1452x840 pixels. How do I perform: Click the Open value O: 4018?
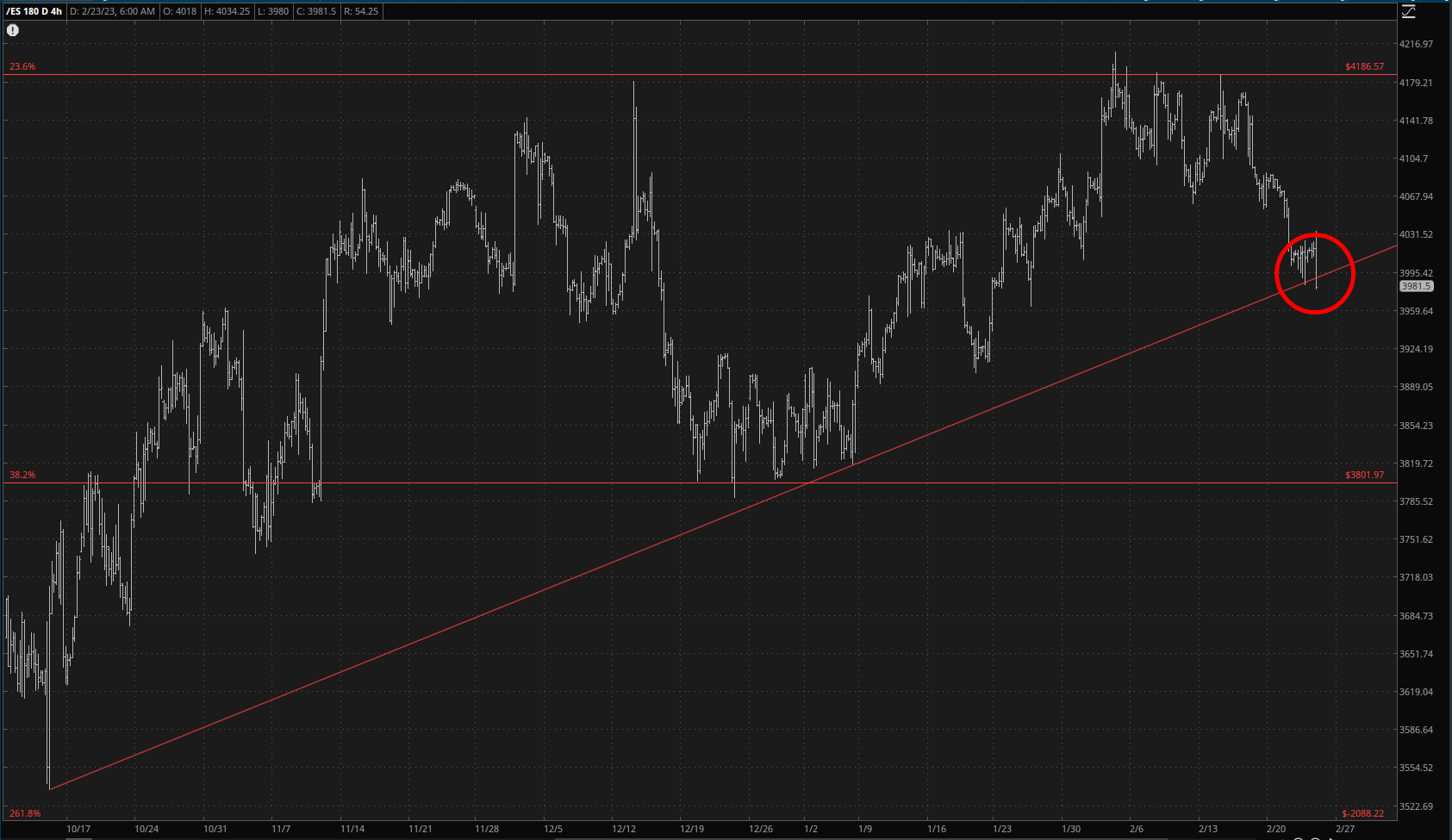pos(180,11)
